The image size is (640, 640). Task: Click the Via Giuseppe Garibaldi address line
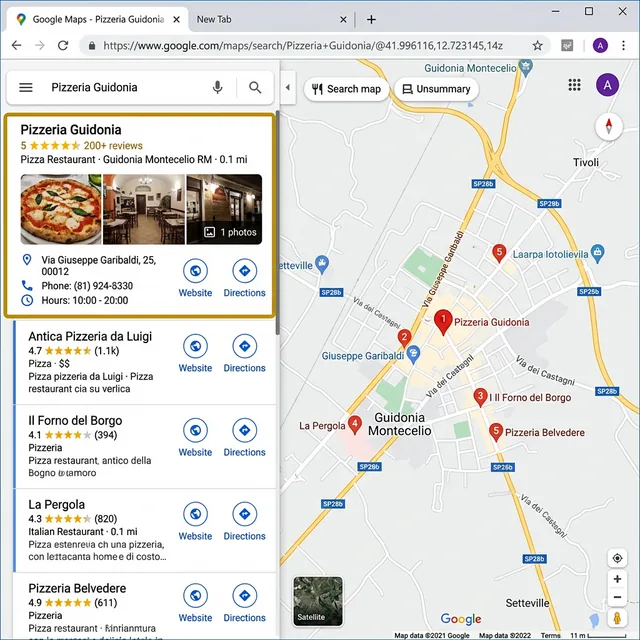pos(98,265)
